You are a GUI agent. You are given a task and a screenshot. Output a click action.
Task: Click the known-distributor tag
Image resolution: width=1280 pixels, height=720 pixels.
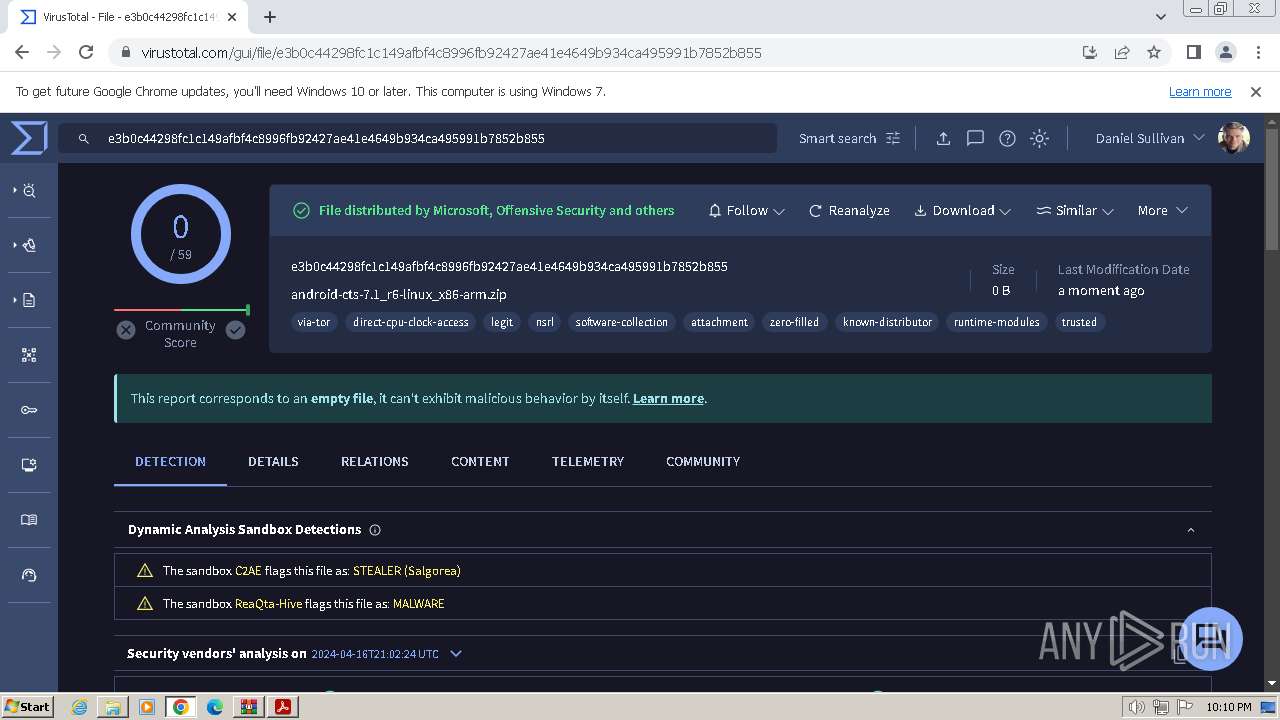point(887,322)
